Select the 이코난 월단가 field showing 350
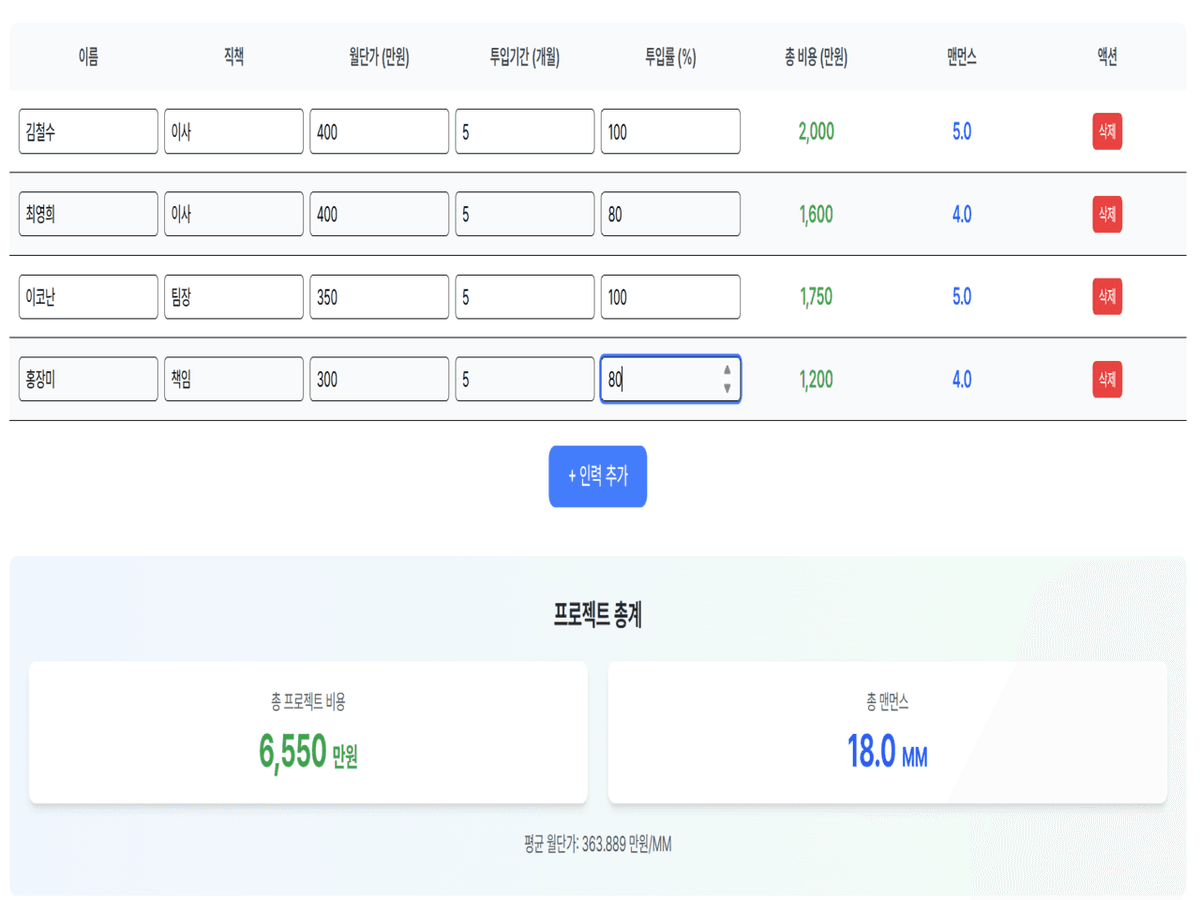Image resolution: width=1200 pixels, height=900 pixels. tap(379, 297)
